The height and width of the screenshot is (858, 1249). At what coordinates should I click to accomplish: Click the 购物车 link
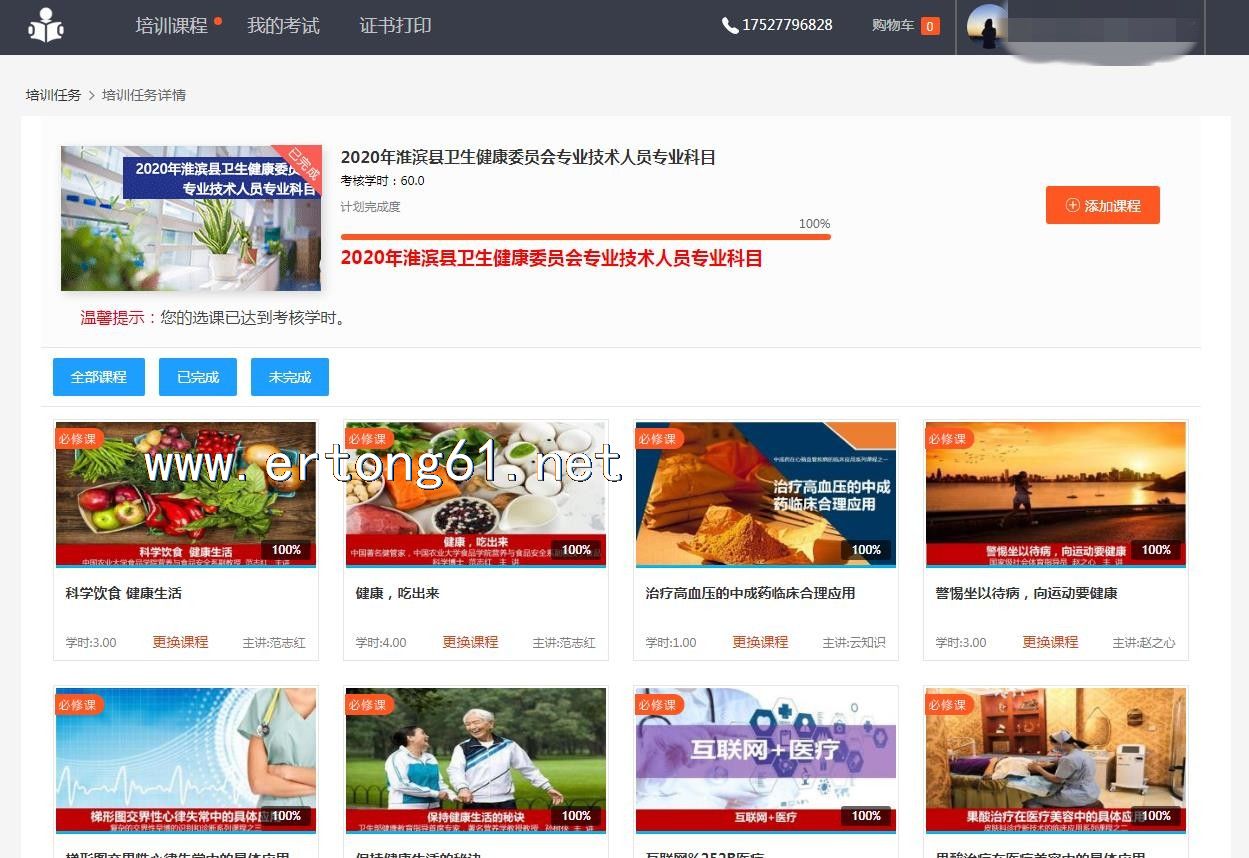click(892, 26)
